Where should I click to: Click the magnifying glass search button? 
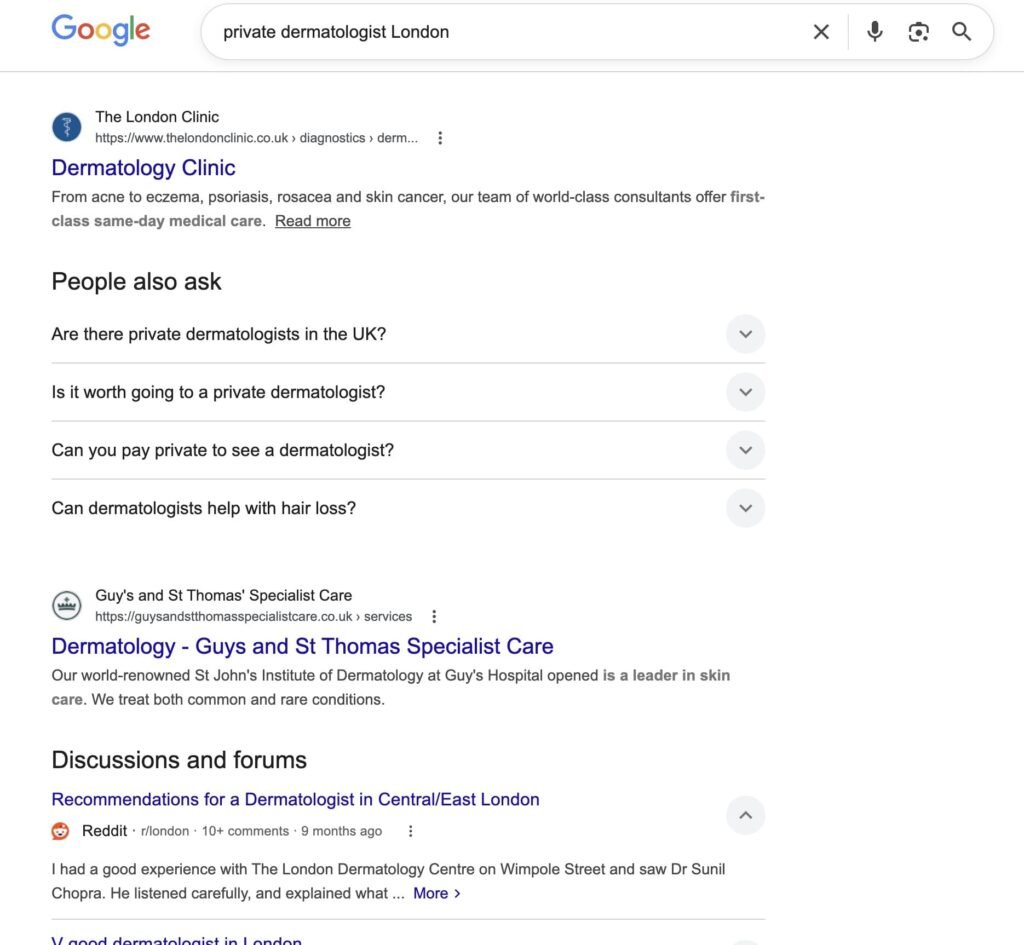[962, 32]
